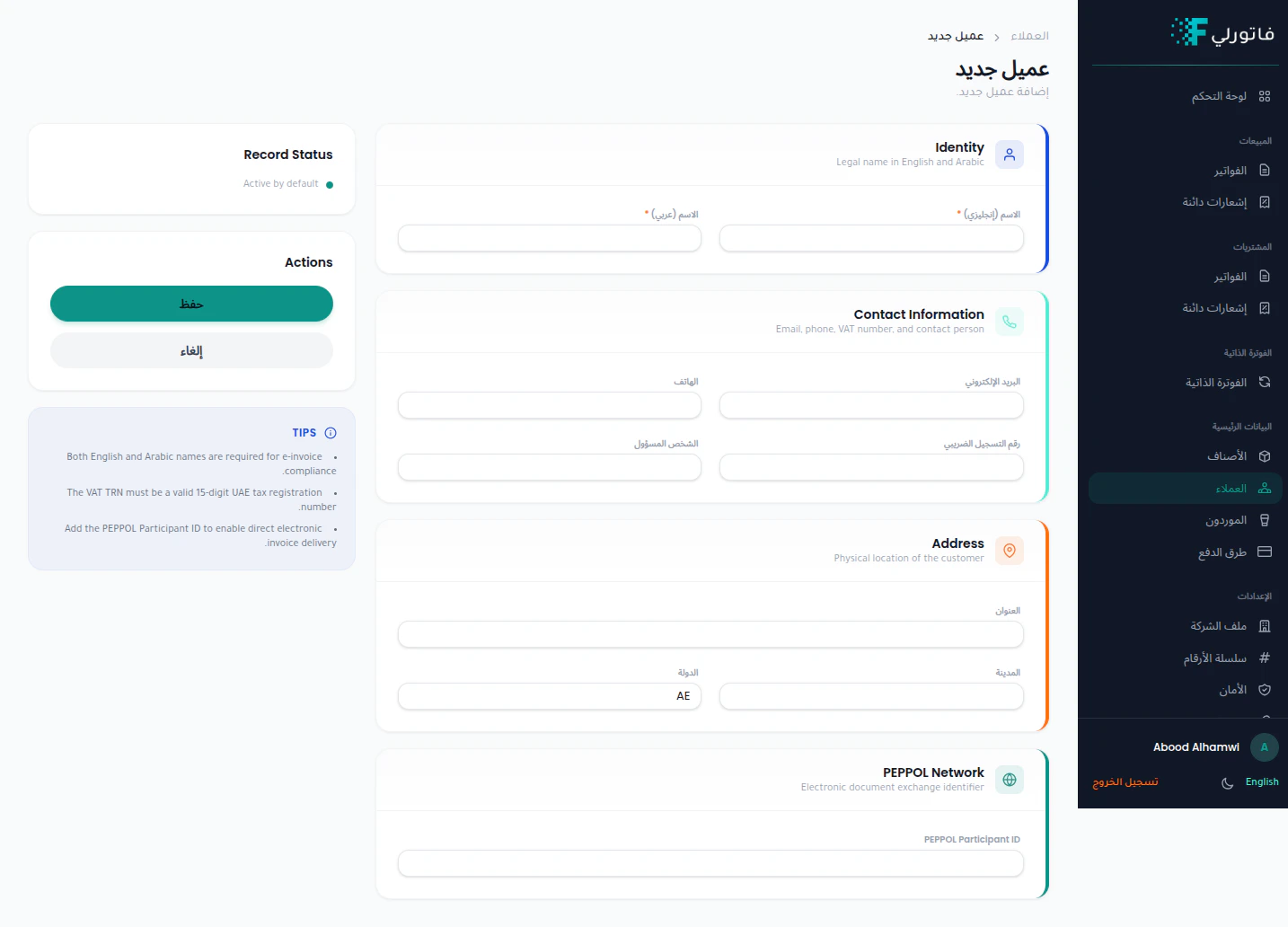The image size is (1288, 927).
Task: Click purchases الفواتير document icon
Action: coord(1265,277)
